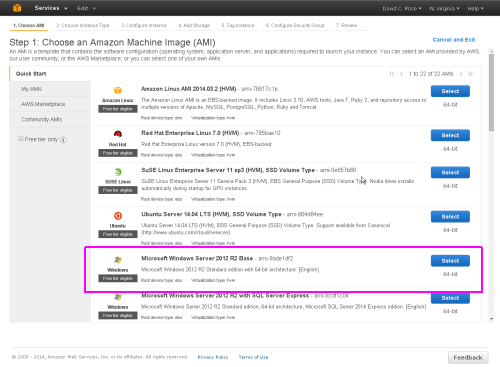This screenshot has width=500, height=367.
Task: Click SuSE Linux Enterprise Server 11 sp3 title
Action: tap(228, 170)
